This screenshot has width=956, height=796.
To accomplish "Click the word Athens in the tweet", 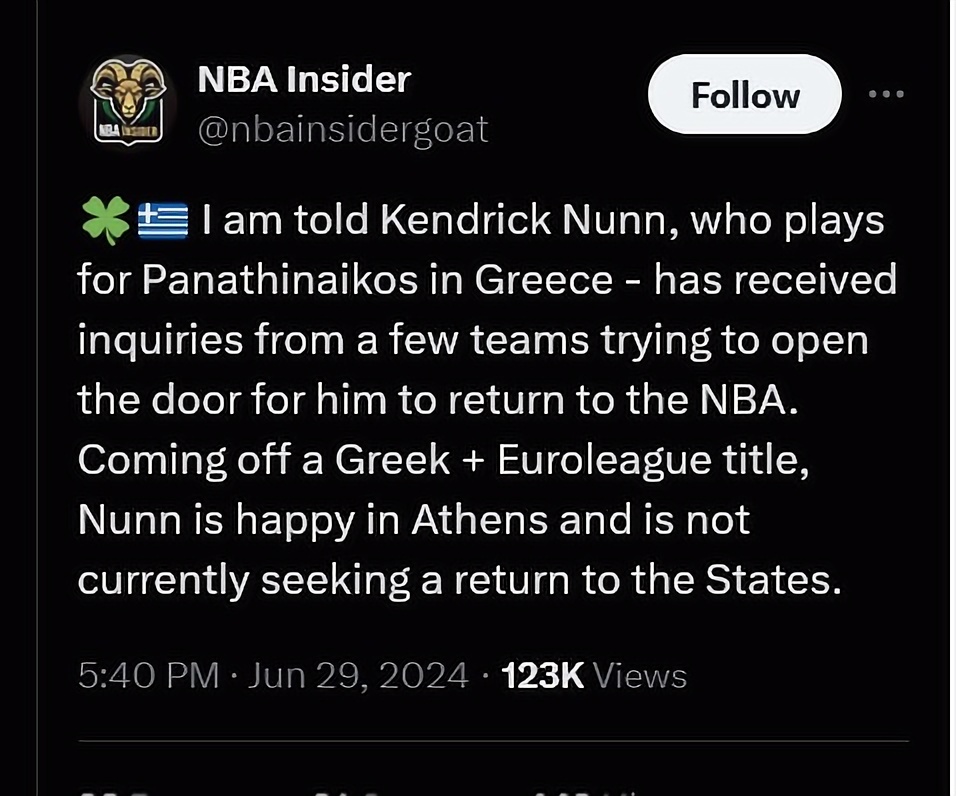I will (x=479, y=520).
